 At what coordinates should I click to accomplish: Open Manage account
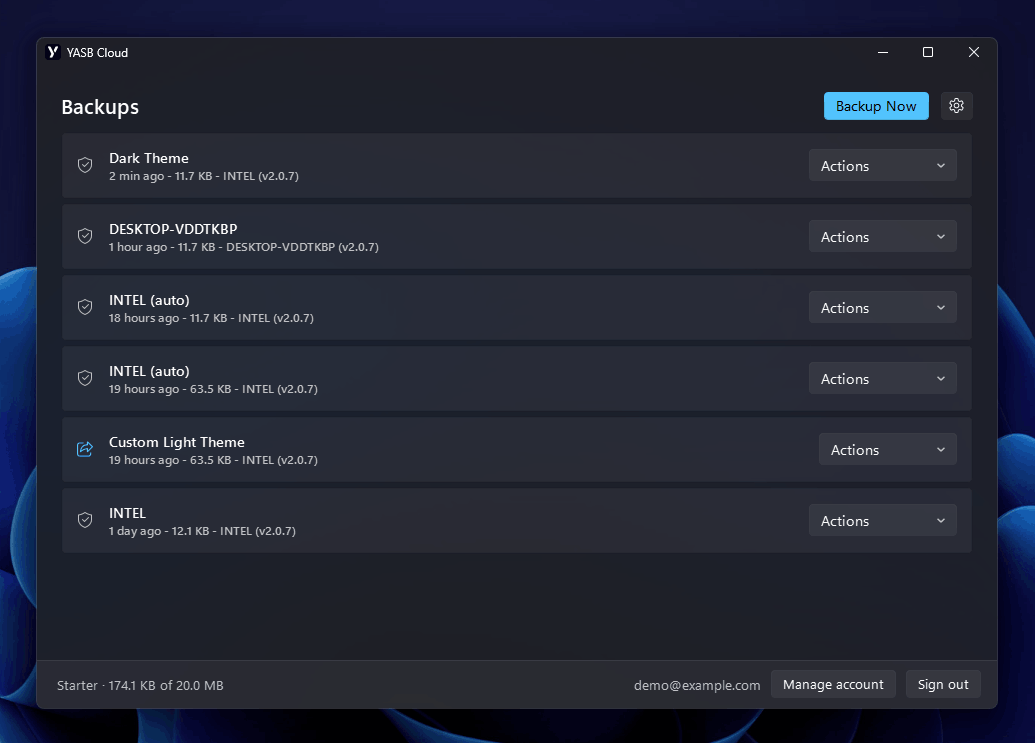click(833, 684)
